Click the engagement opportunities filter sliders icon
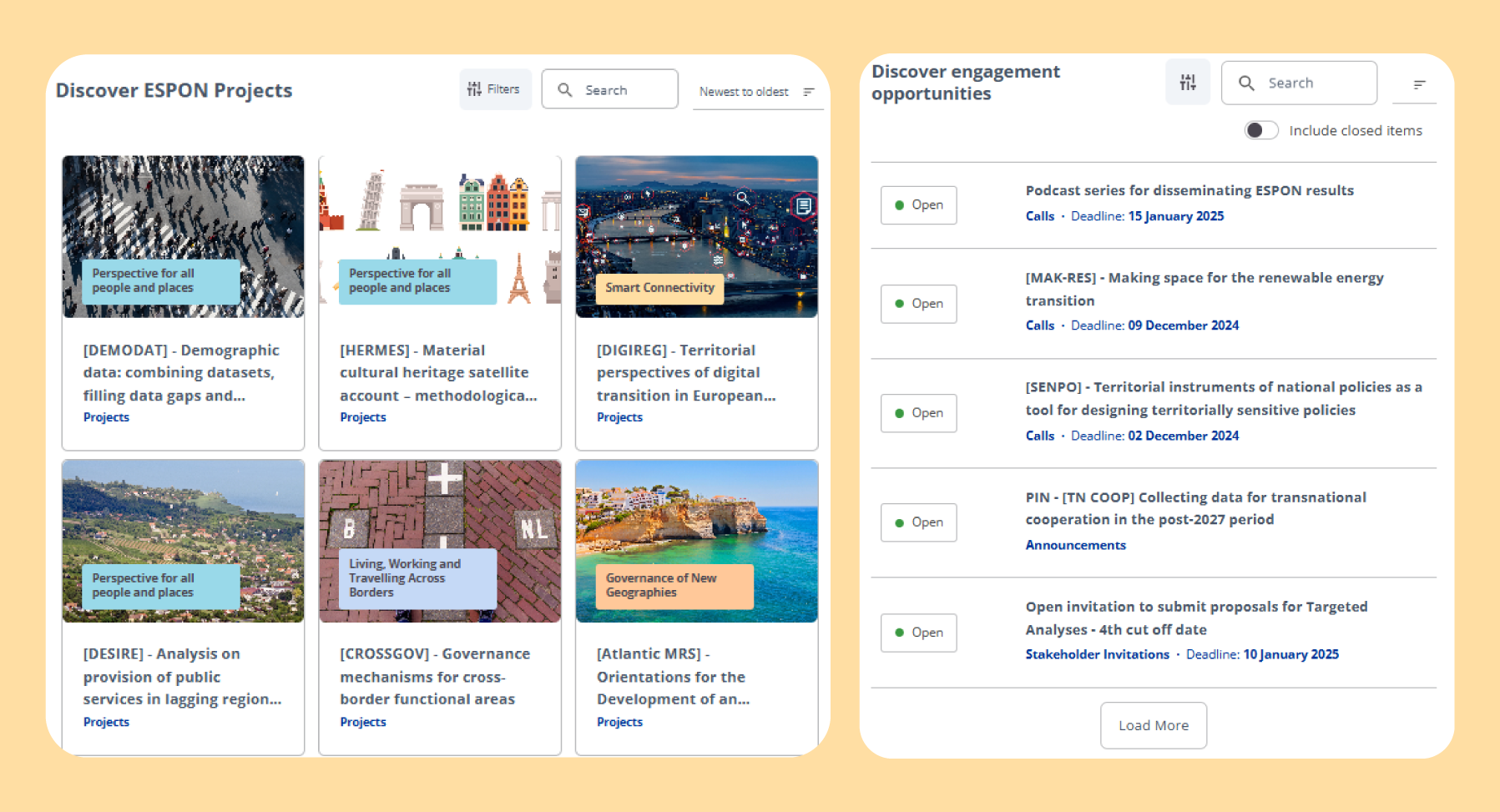The image size is (1500, 812). [1187, 83]
